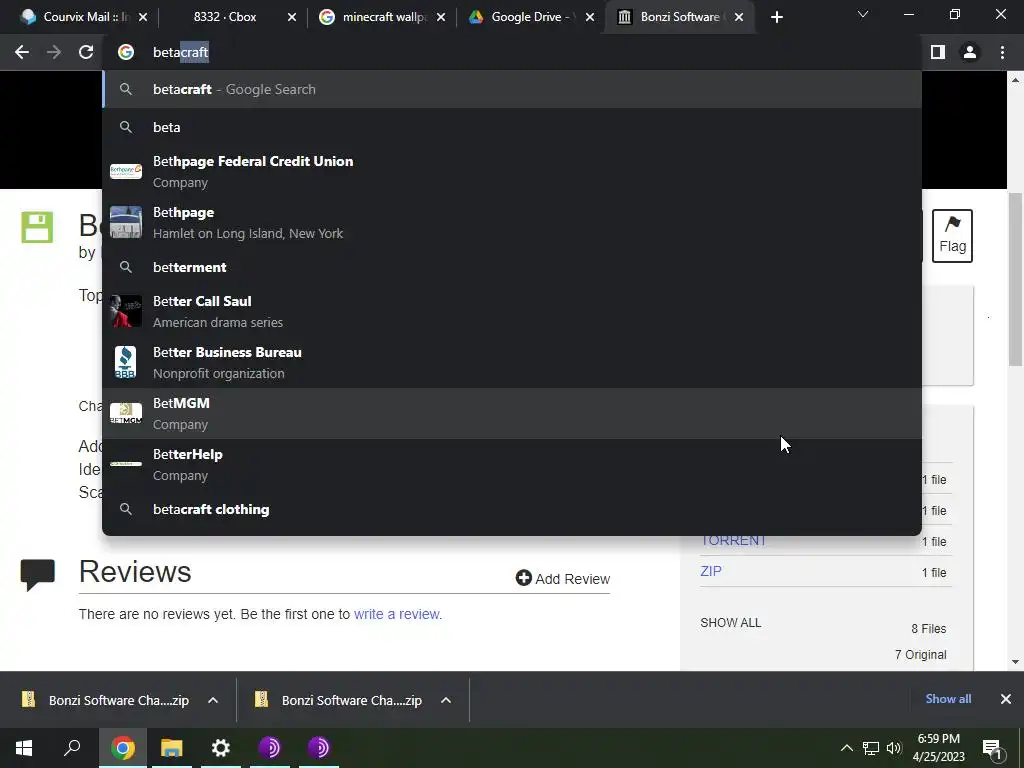Screen dimensions: 1024x768
Task: Click the Flag button on the archive page
Action: coord(952,236)
